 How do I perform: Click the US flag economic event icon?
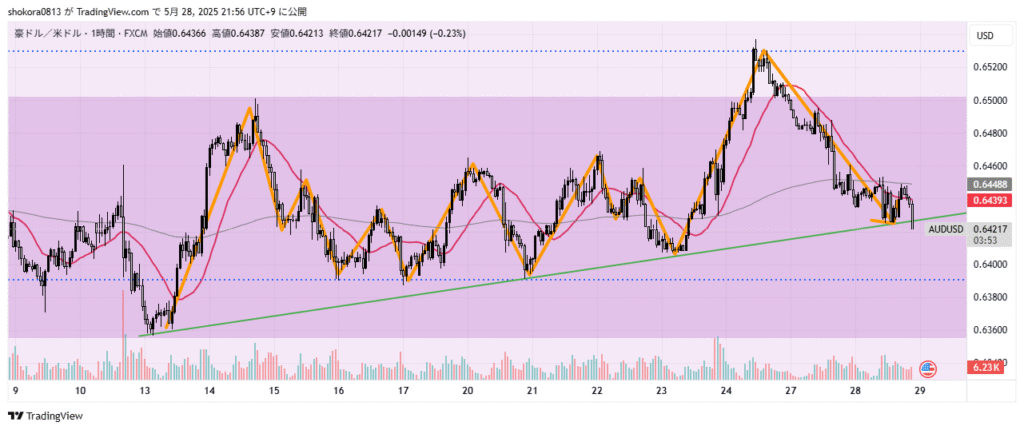click(x=927, y=369)
